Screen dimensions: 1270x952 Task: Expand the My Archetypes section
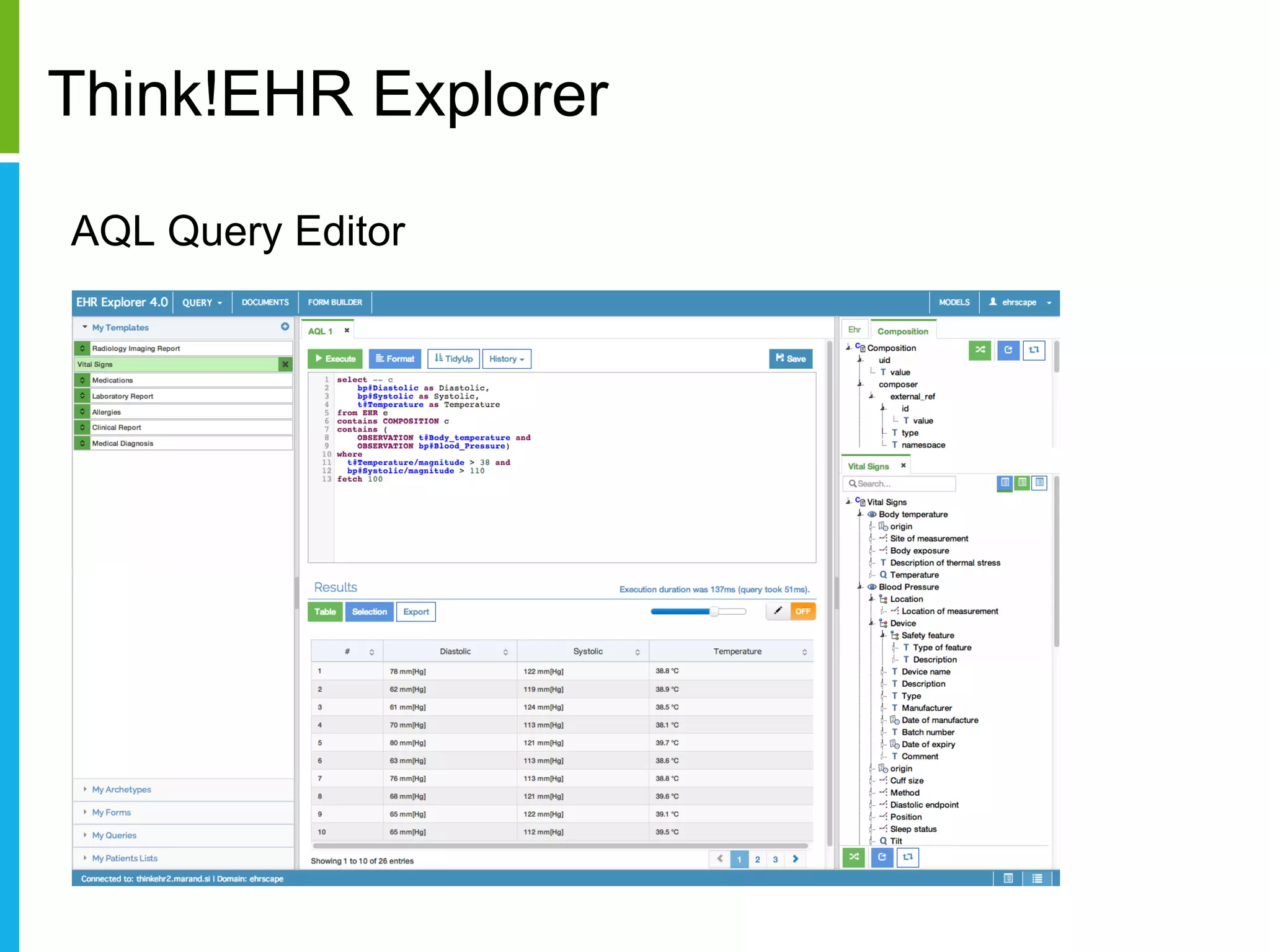click(85, 789)
